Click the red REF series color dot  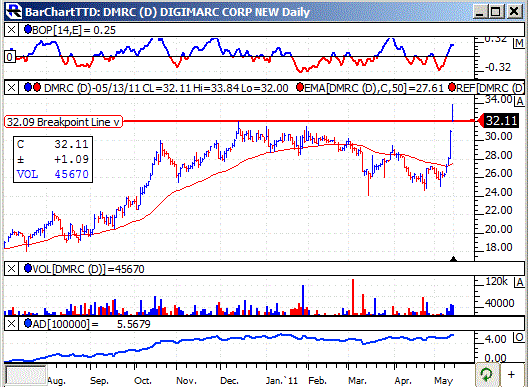pos(452,88)
